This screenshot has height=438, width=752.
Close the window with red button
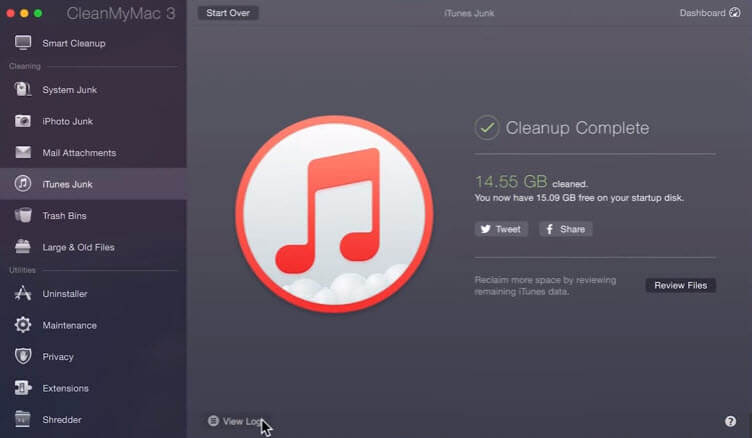[11, 13]
